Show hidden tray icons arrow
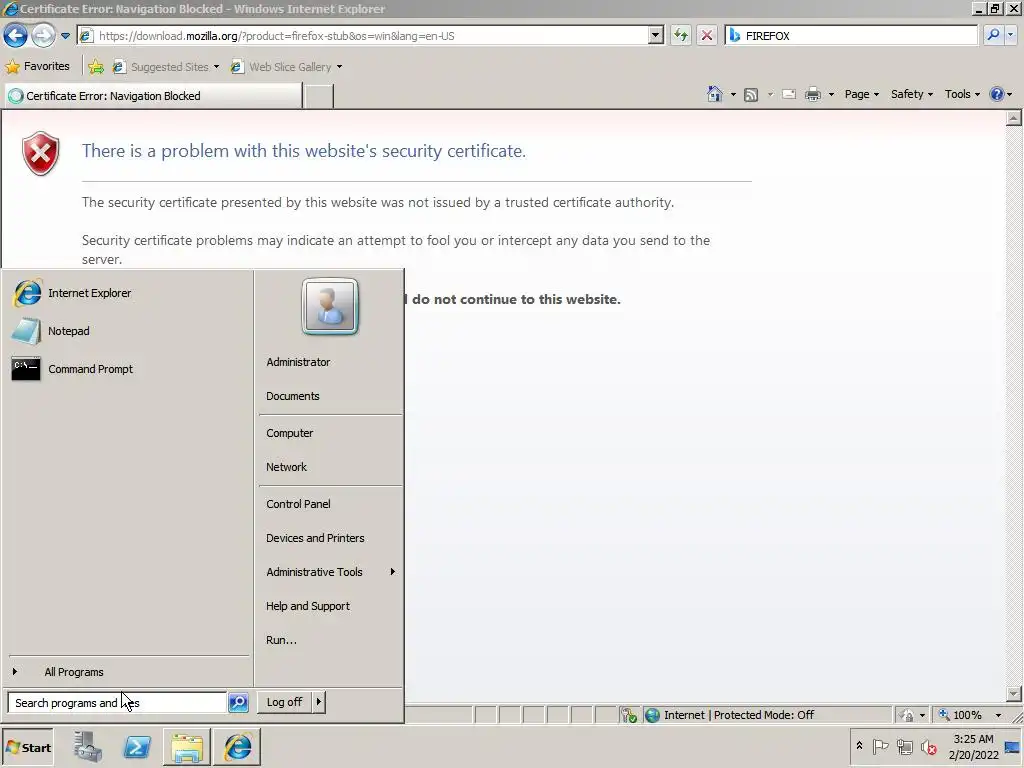The width and height of the screenshot is (1024, 768). (x=859, y=746)
